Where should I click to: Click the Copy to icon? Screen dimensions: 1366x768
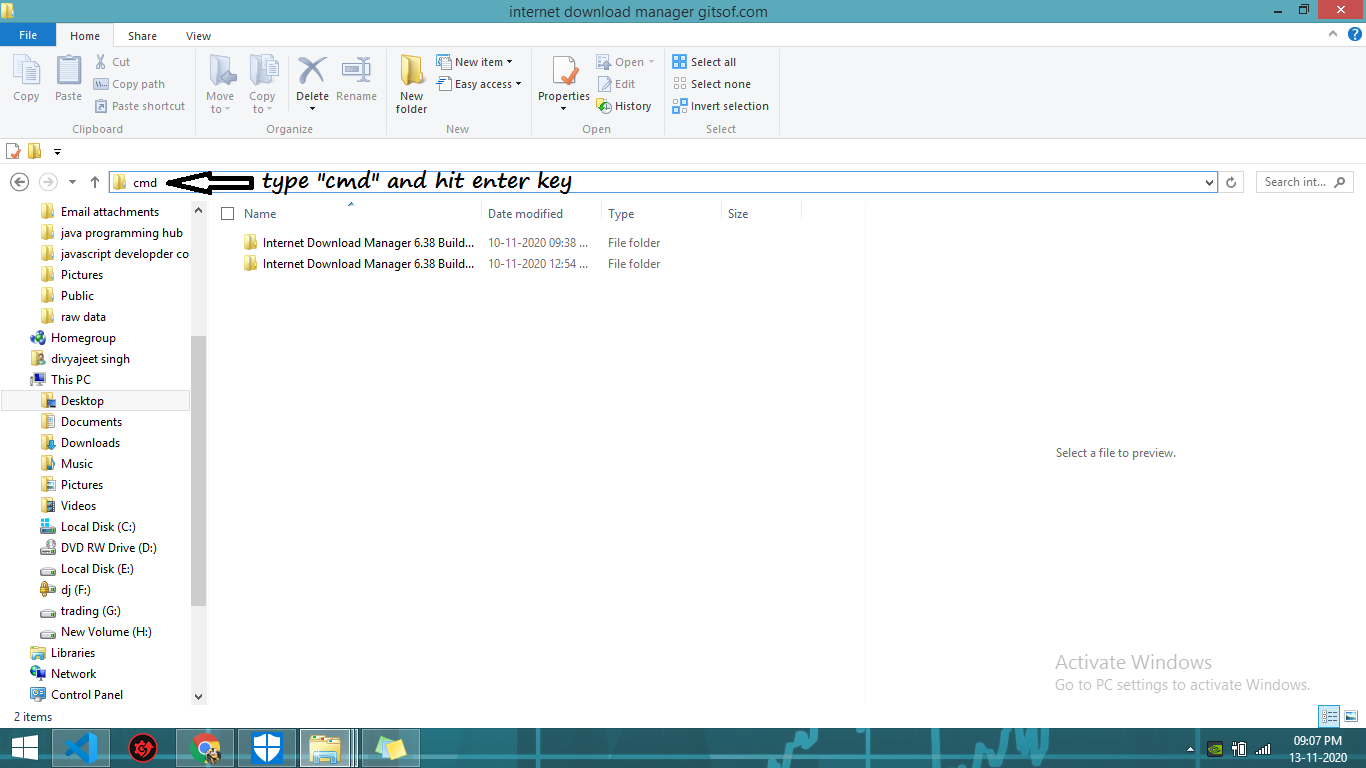pos(263,72)
